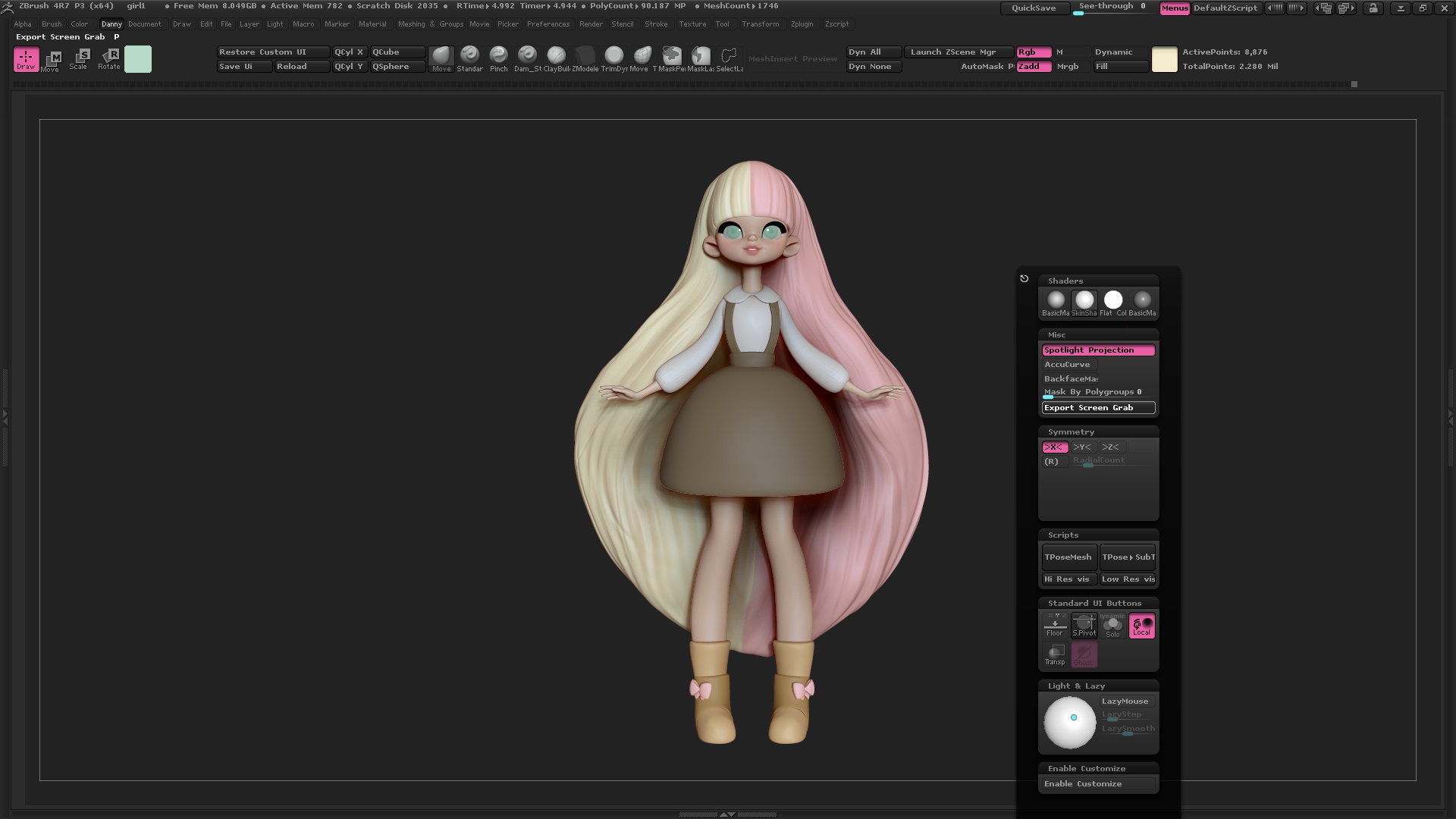Click the restore-defaults arrow icon in popup corner
Viewport: 1456px width, 819px height.
click(1025, 278)
